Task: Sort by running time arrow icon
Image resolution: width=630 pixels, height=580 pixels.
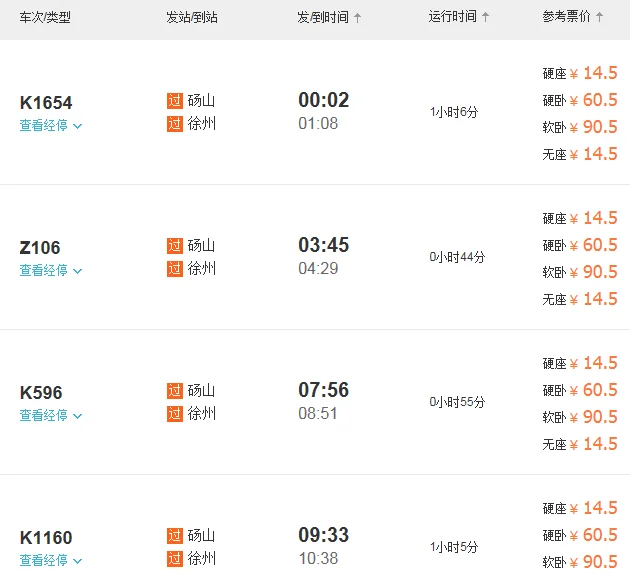Action: coord(486,18)
